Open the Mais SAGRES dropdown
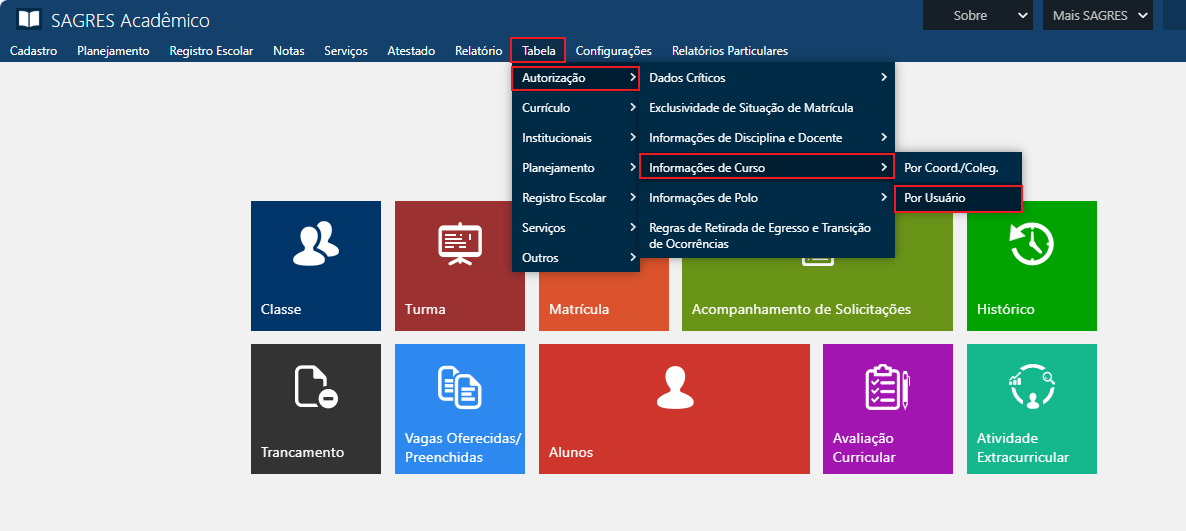 click(1097, 15)
